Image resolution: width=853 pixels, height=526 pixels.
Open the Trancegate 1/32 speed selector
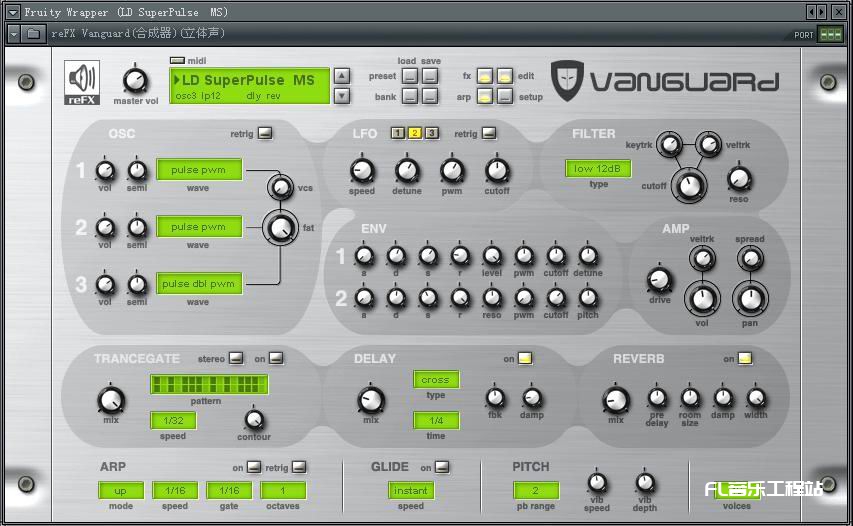(173, 420)
